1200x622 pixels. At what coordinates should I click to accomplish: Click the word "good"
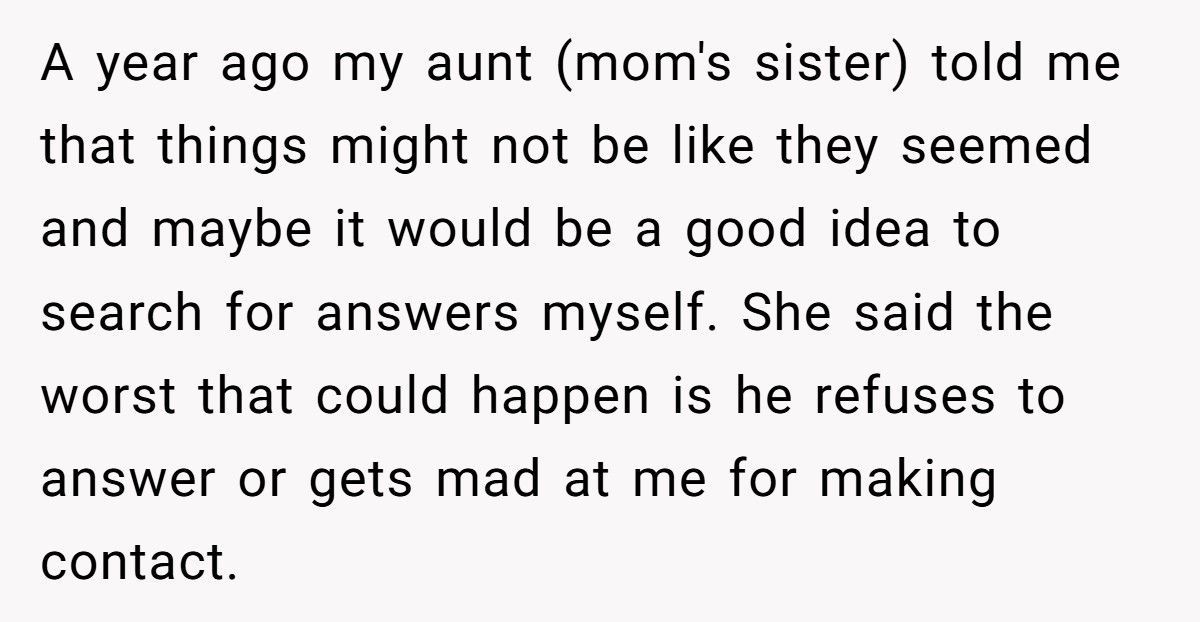pos(743,232)
